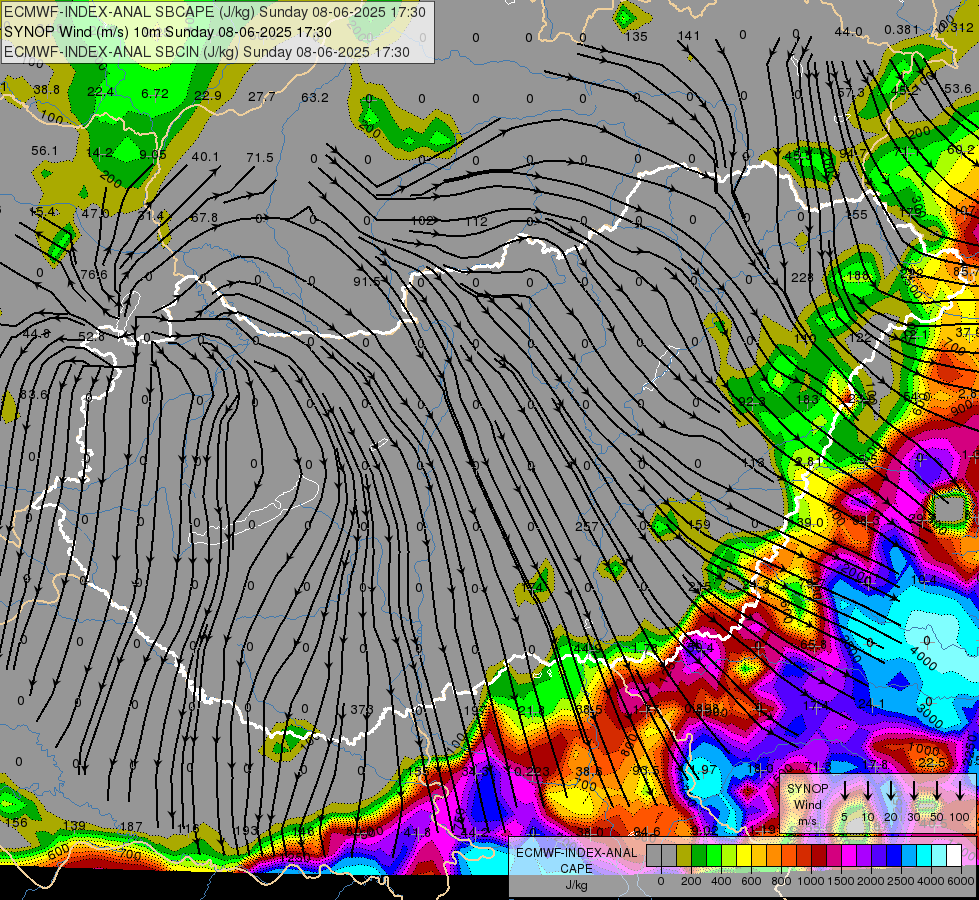Click the 76.6 value on the map
979x900 pixels.
[94, 275]
